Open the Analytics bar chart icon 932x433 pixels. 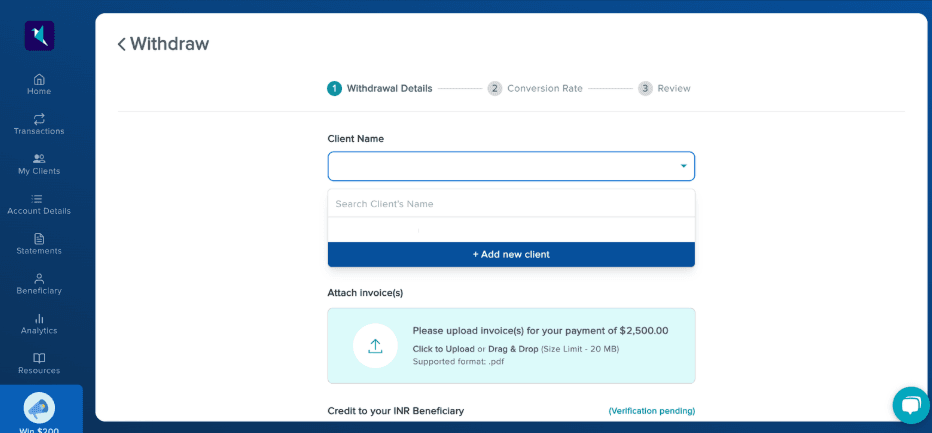coord(39,319)
